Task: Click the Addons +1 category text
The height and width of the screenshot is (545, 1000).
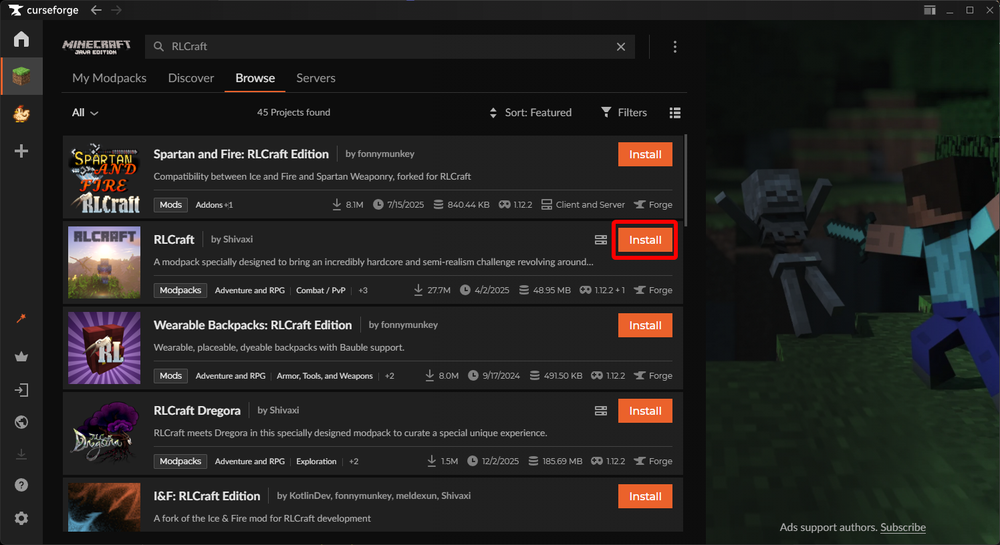Action: coord(214,205)
